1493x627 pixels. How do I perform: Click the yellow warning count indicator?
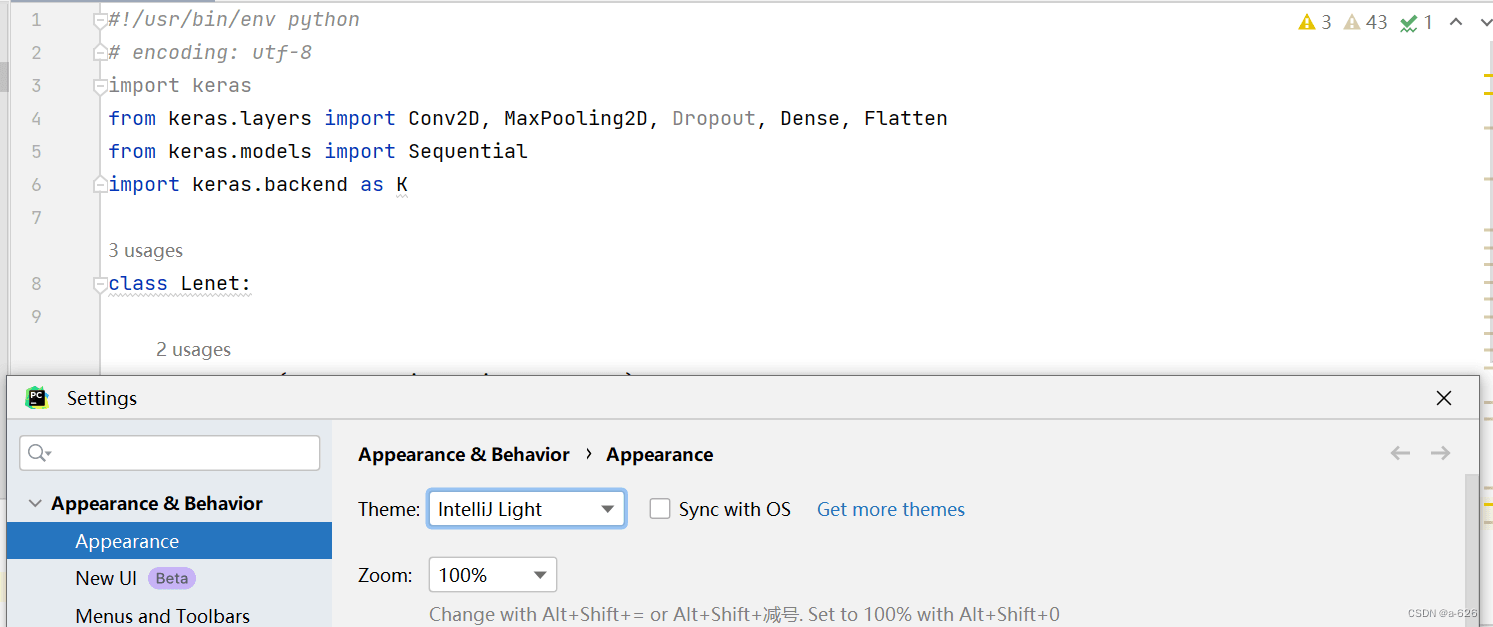1314,22
